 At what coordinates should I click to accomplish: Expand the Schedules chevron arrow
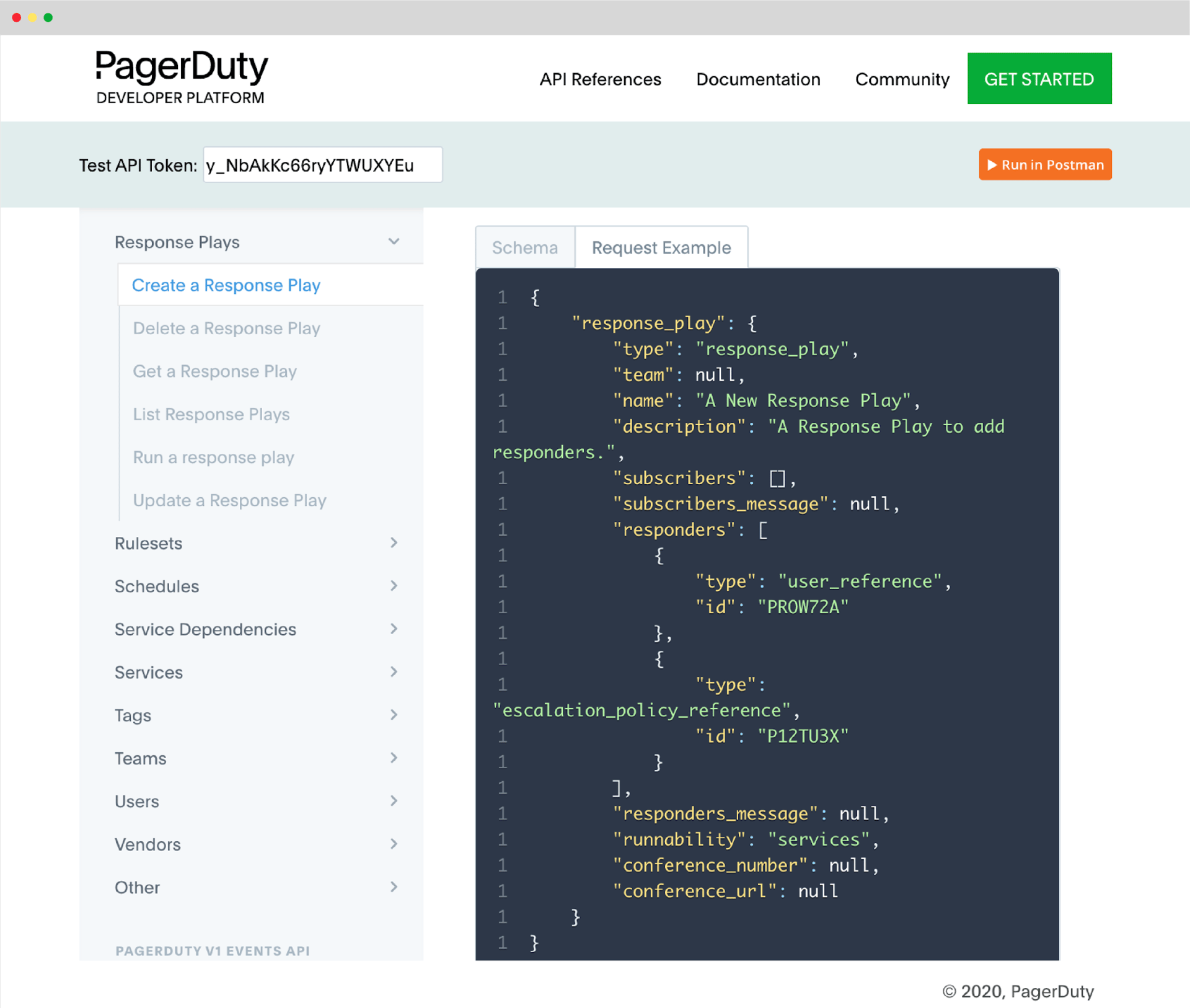(394, 586)
